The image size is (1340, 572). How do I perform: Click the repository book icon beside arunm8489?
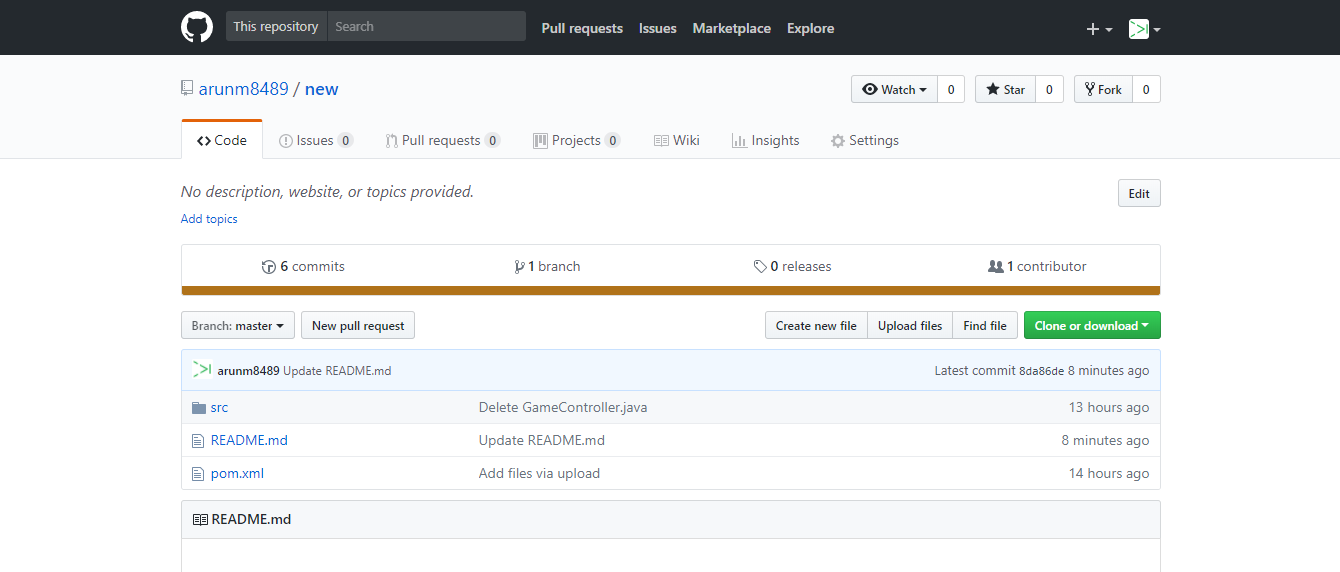[187, 88]
